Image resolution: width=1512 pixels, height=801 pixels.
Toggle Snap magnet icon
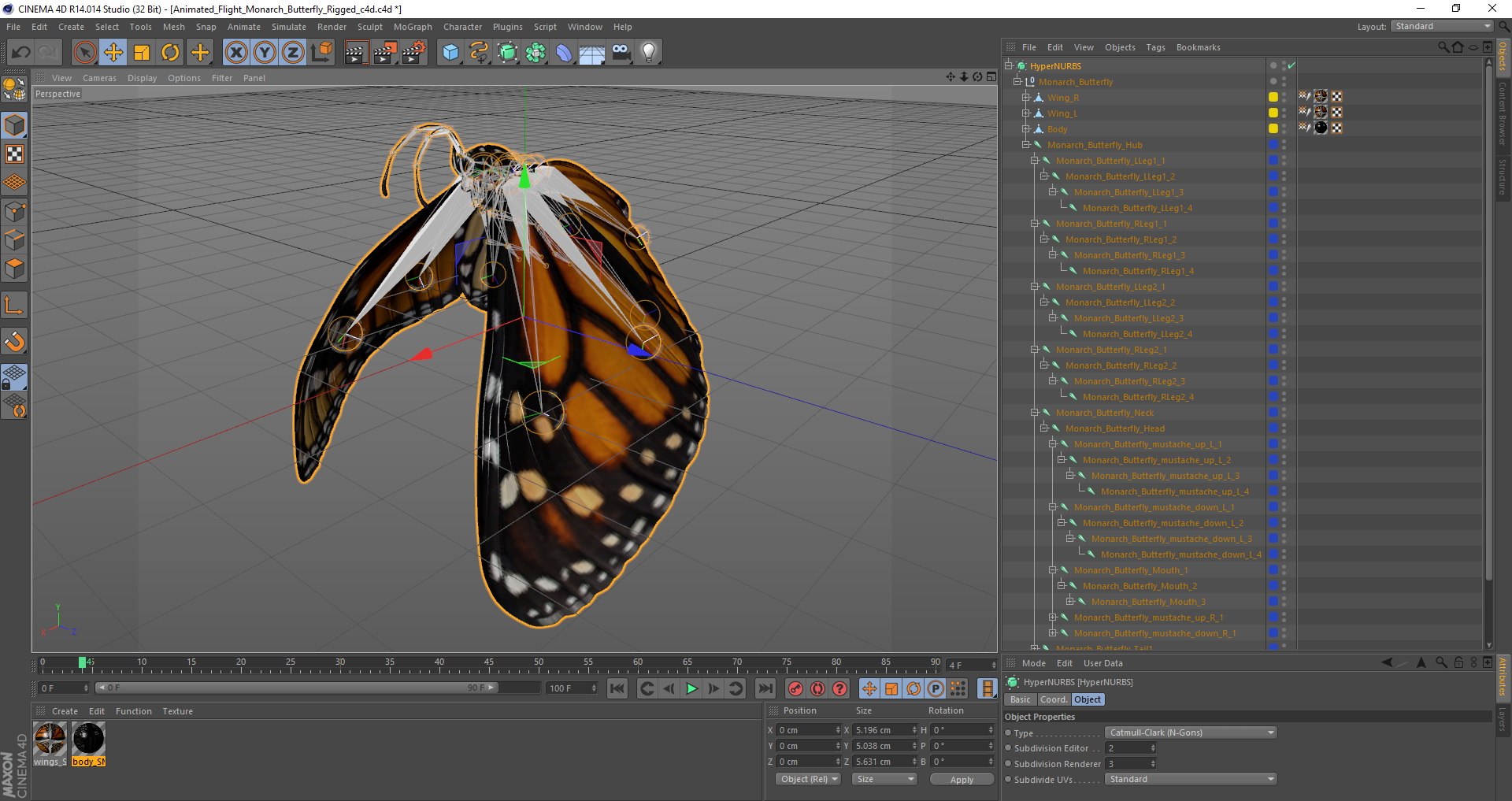pyautogui.click(x=15, y=341)
